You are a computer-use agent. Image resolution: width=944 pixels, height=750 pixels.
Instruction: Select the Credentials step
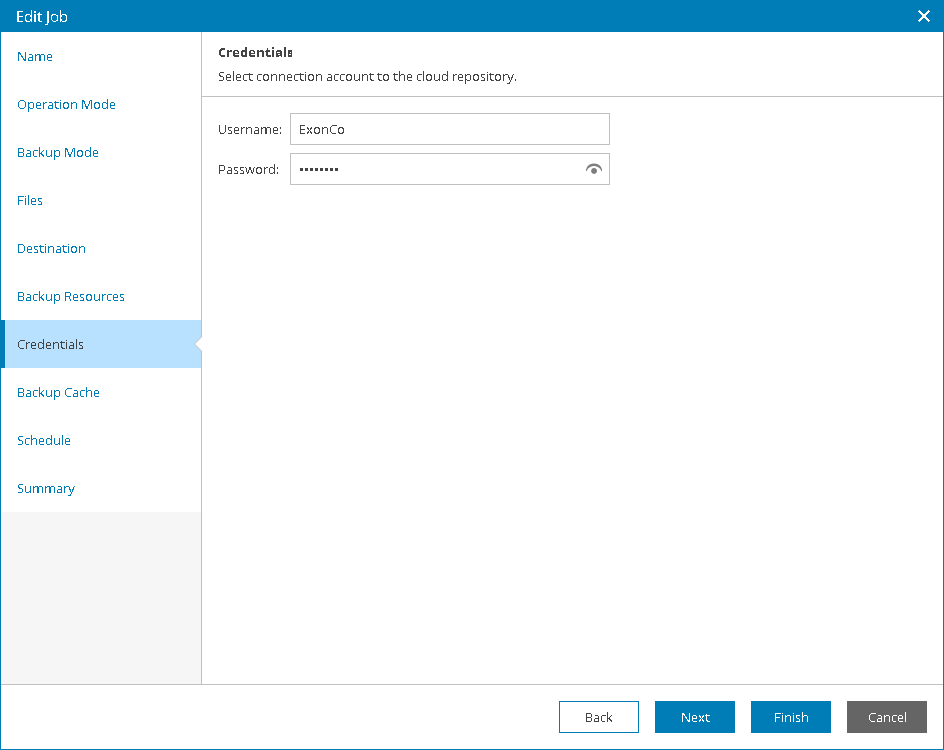point(101,344)
